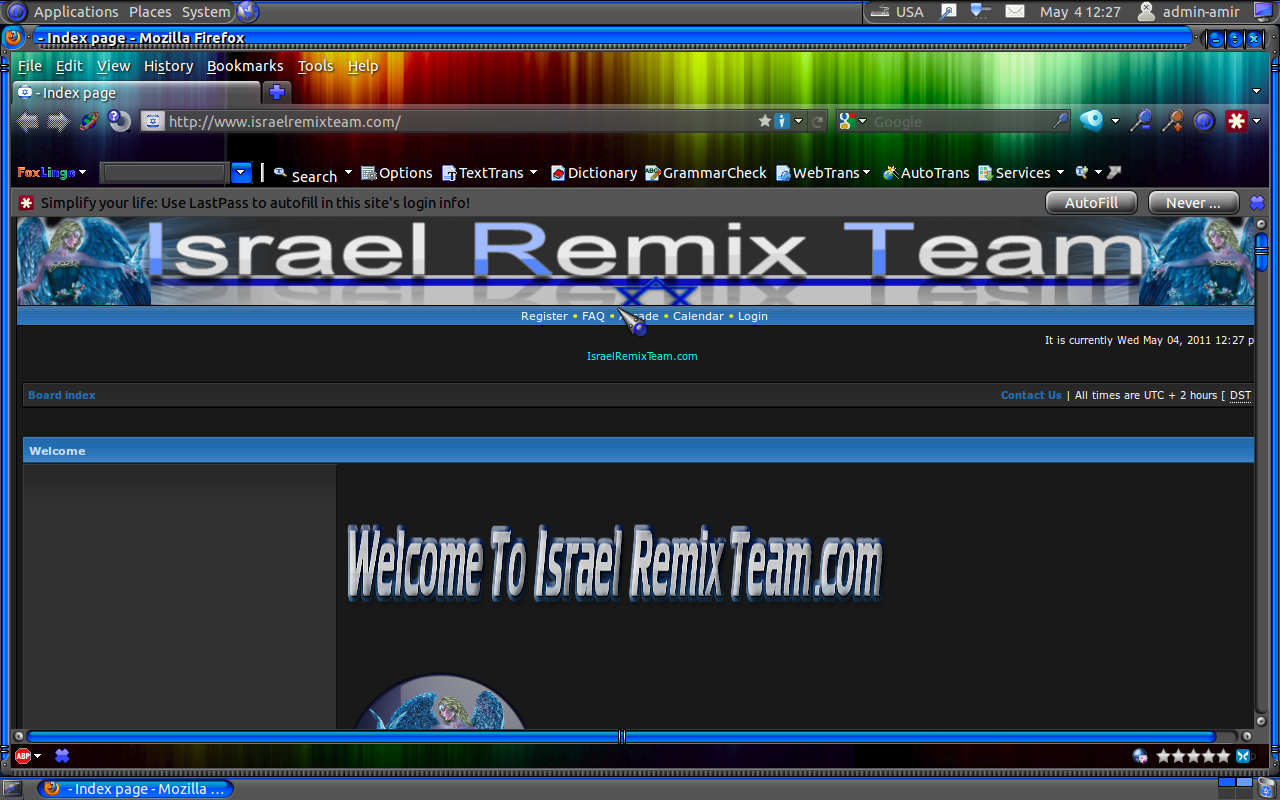Open the LastPass icon dropdown arrow

tap(1257, 121)
